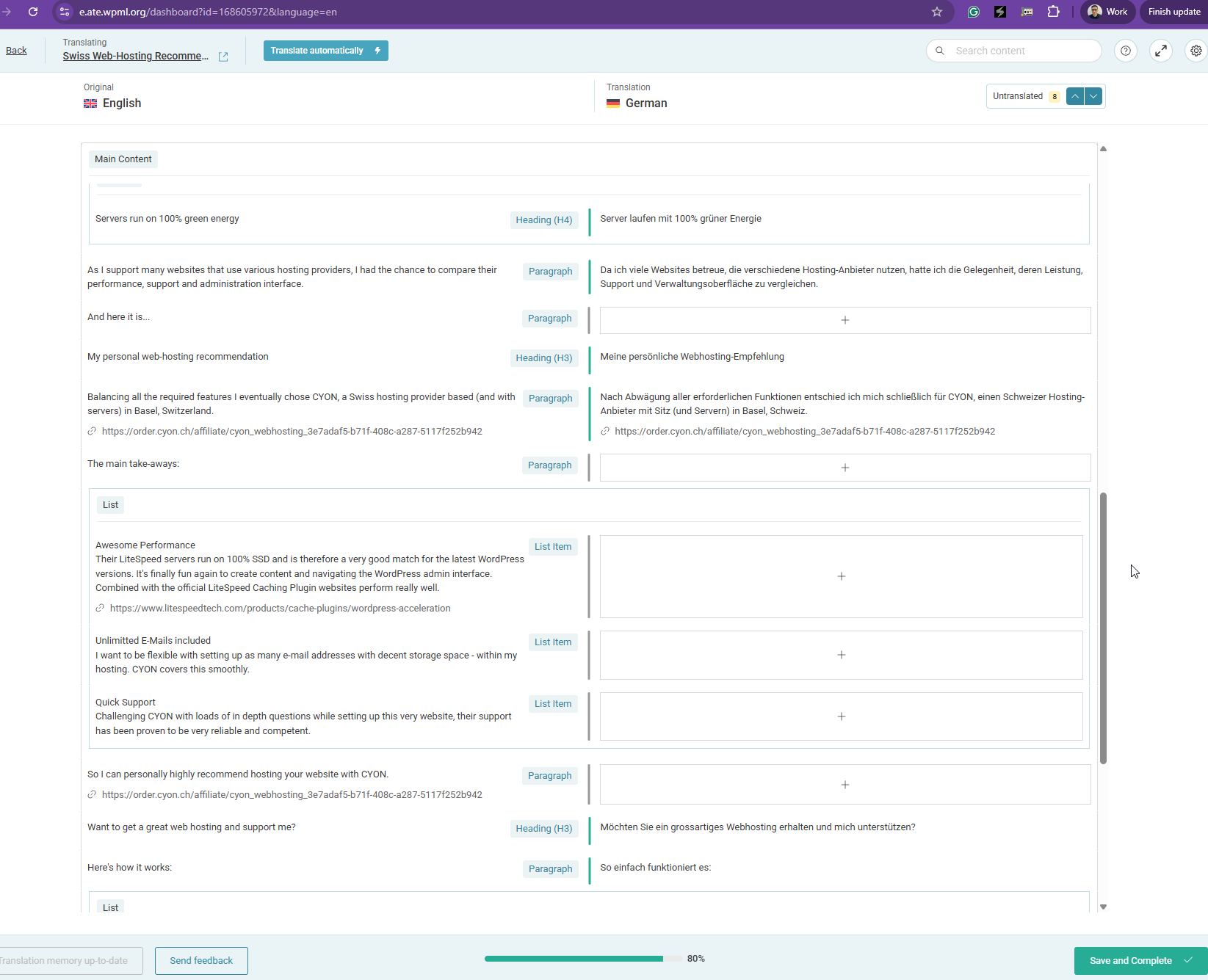Open the Grammarly extension icon

click(974, 12)
